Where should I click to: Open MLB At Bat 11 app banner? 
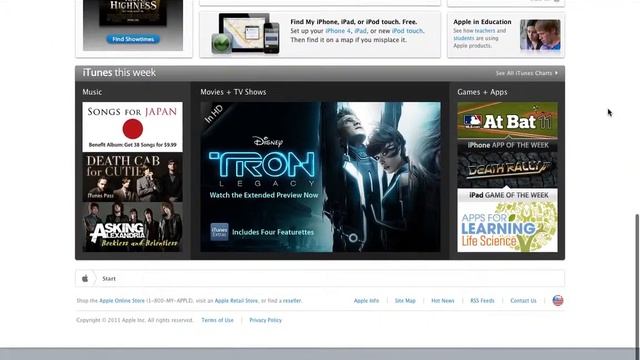(x=507, y=120)
